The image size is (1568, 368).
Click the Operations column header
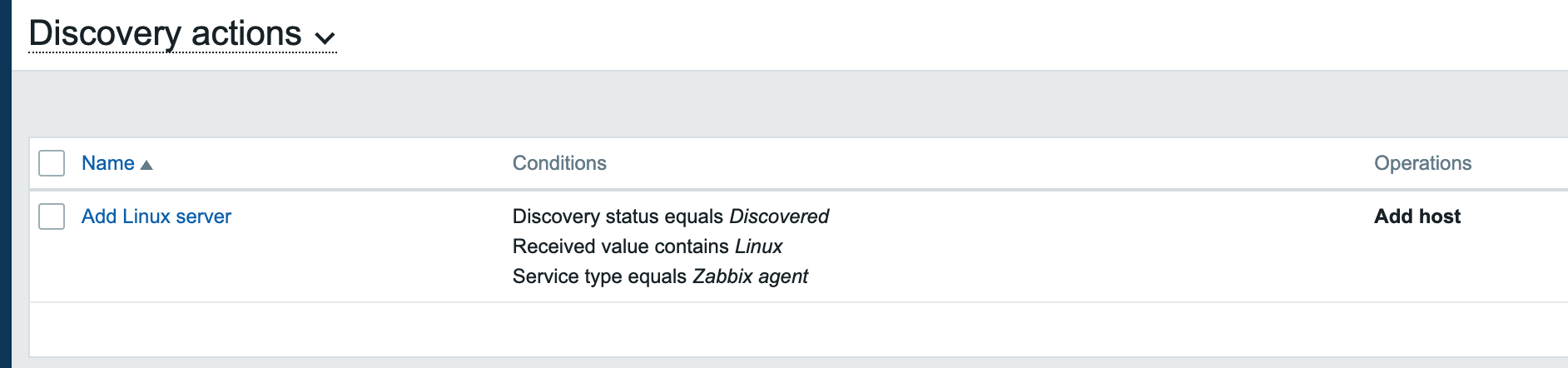click(1422, 163)
